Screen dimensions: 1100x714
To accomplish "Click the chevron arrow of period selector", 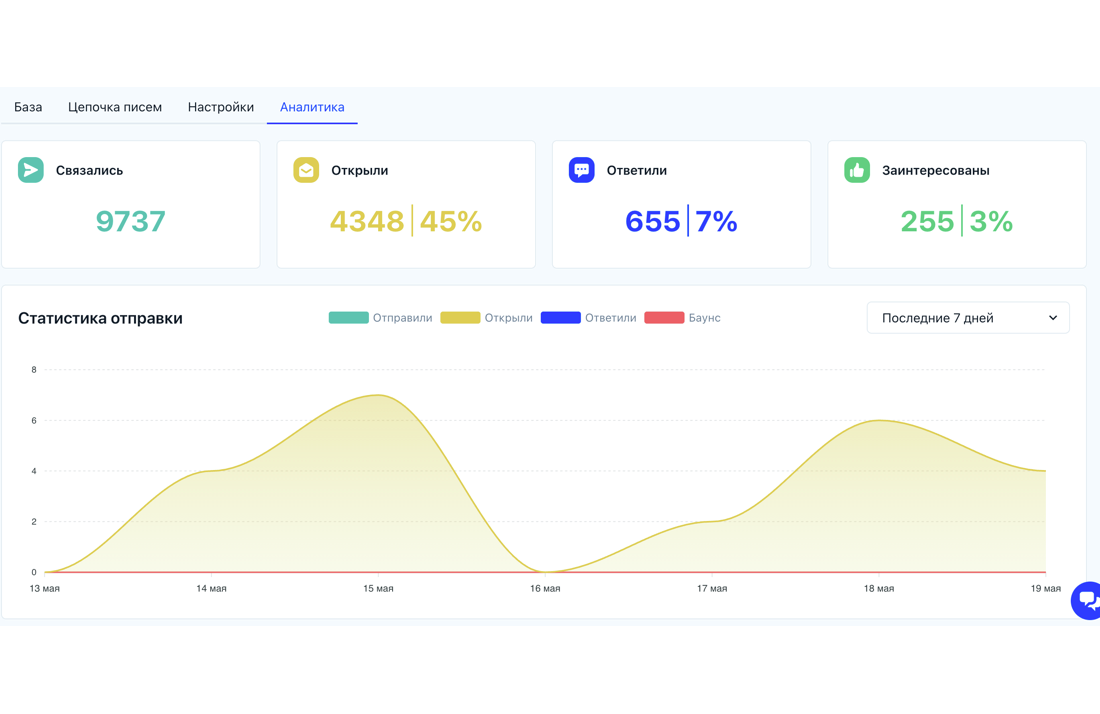I will (x=1052, y=318).
